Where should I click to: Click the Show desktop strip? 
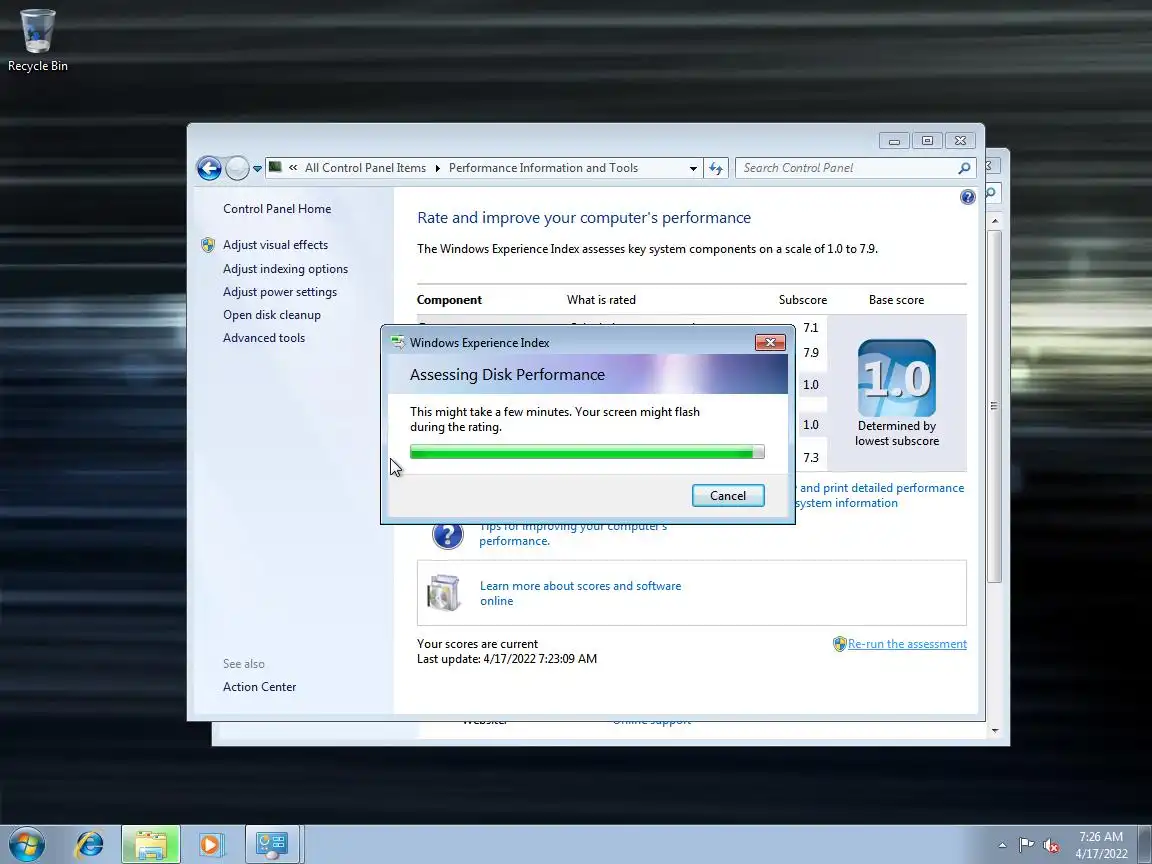[x=1145, y=845]
